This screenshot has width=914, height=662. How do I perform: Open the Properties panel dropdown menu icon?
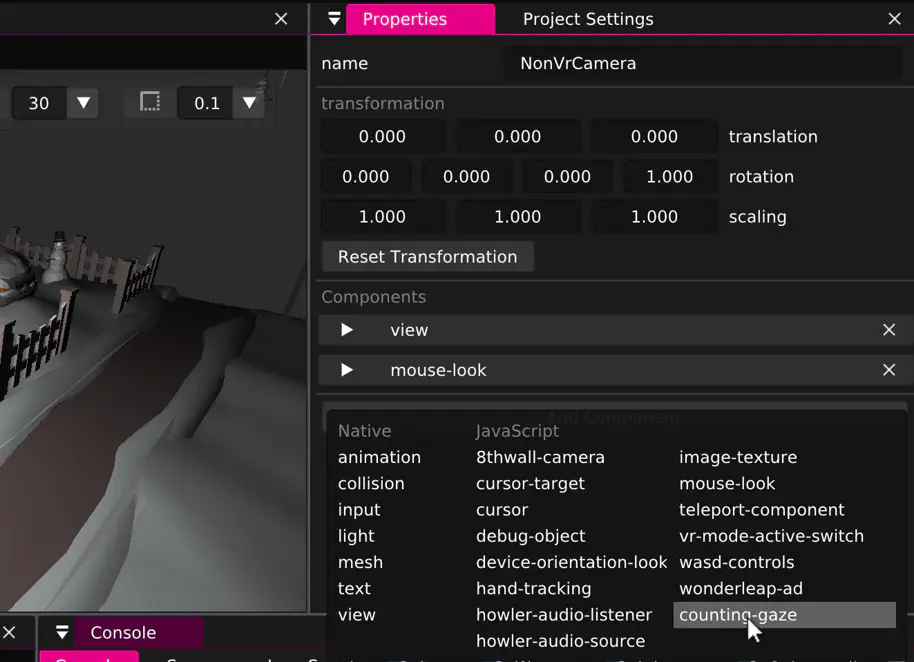tap(334, 19)
